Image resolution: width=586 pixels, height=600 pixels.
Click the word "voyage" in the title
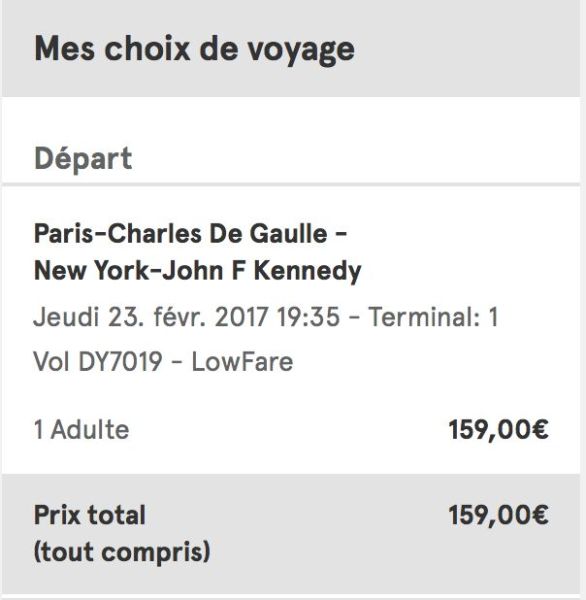point(300,51)
